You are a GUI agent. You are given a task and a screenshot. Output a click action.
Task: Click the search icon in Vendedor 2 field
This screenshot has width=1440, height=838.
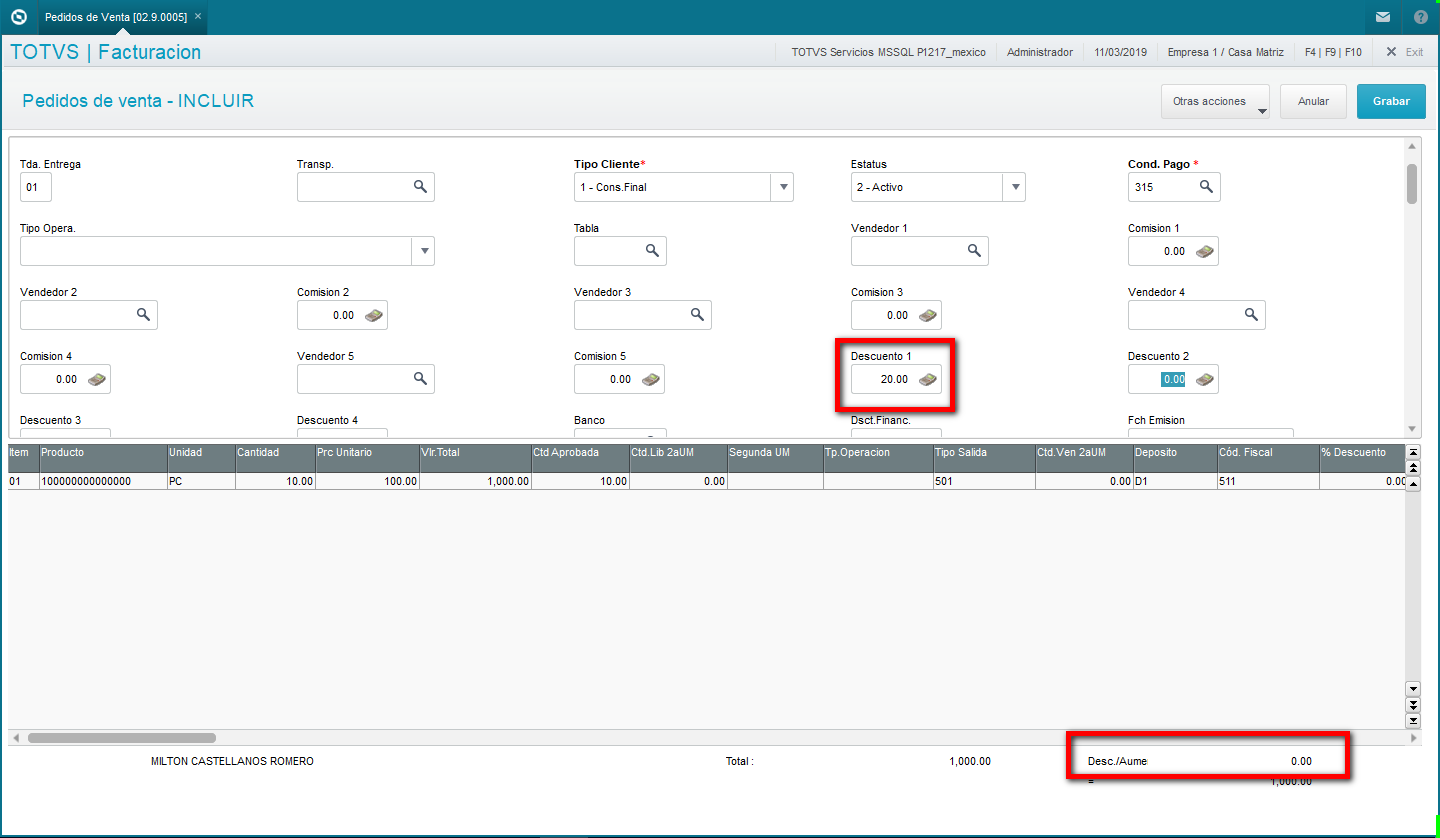143,315
